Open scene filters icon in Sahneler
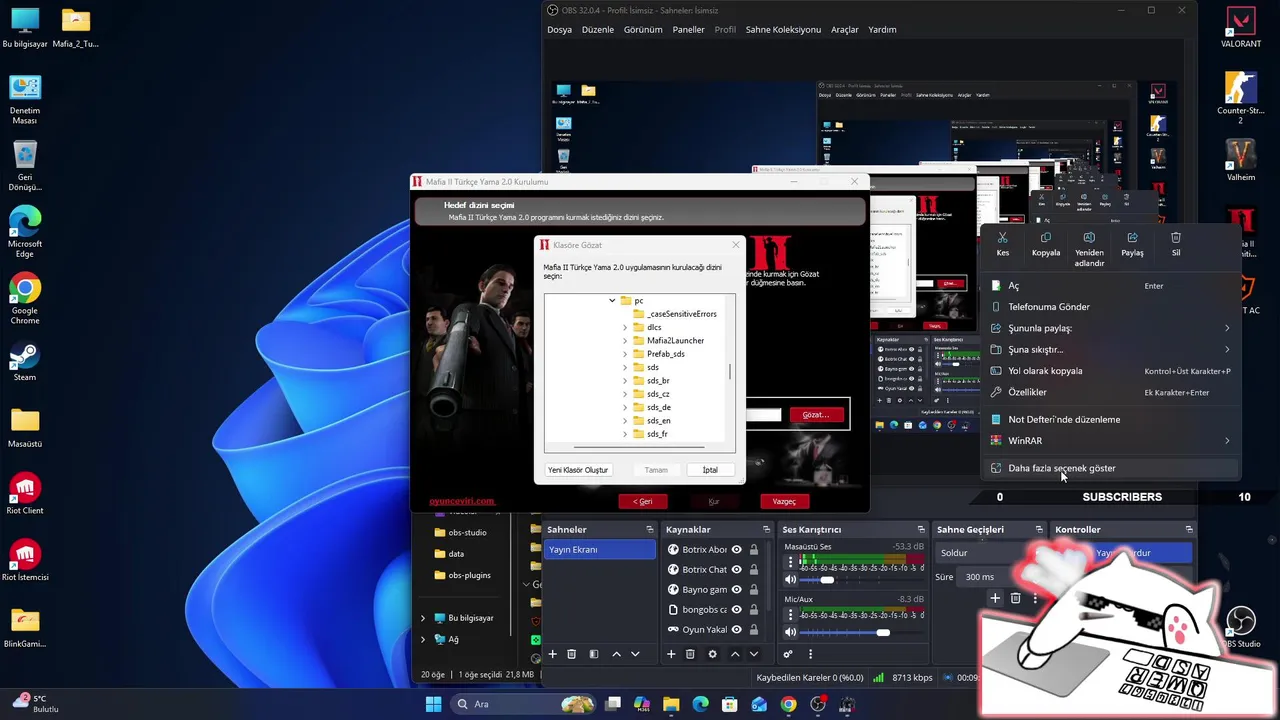 (x=593, y=654)
